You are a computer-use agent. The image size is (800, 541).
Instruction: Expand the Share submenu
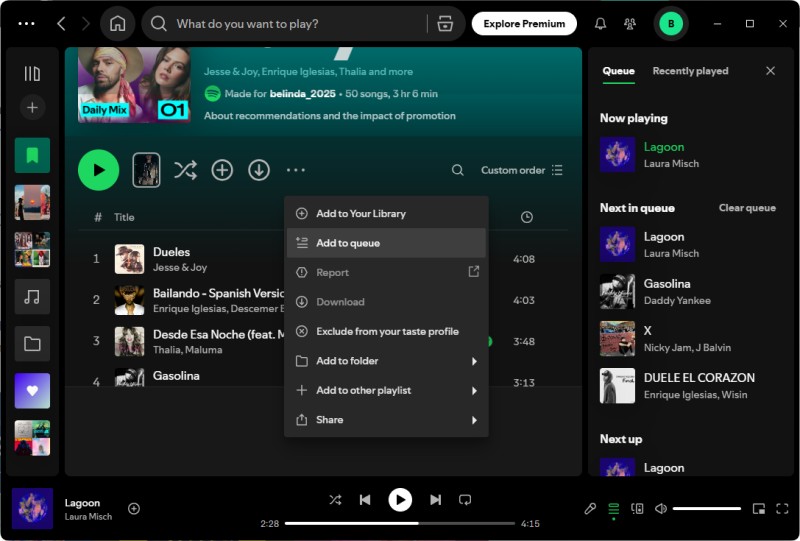(x=386, y=420)
